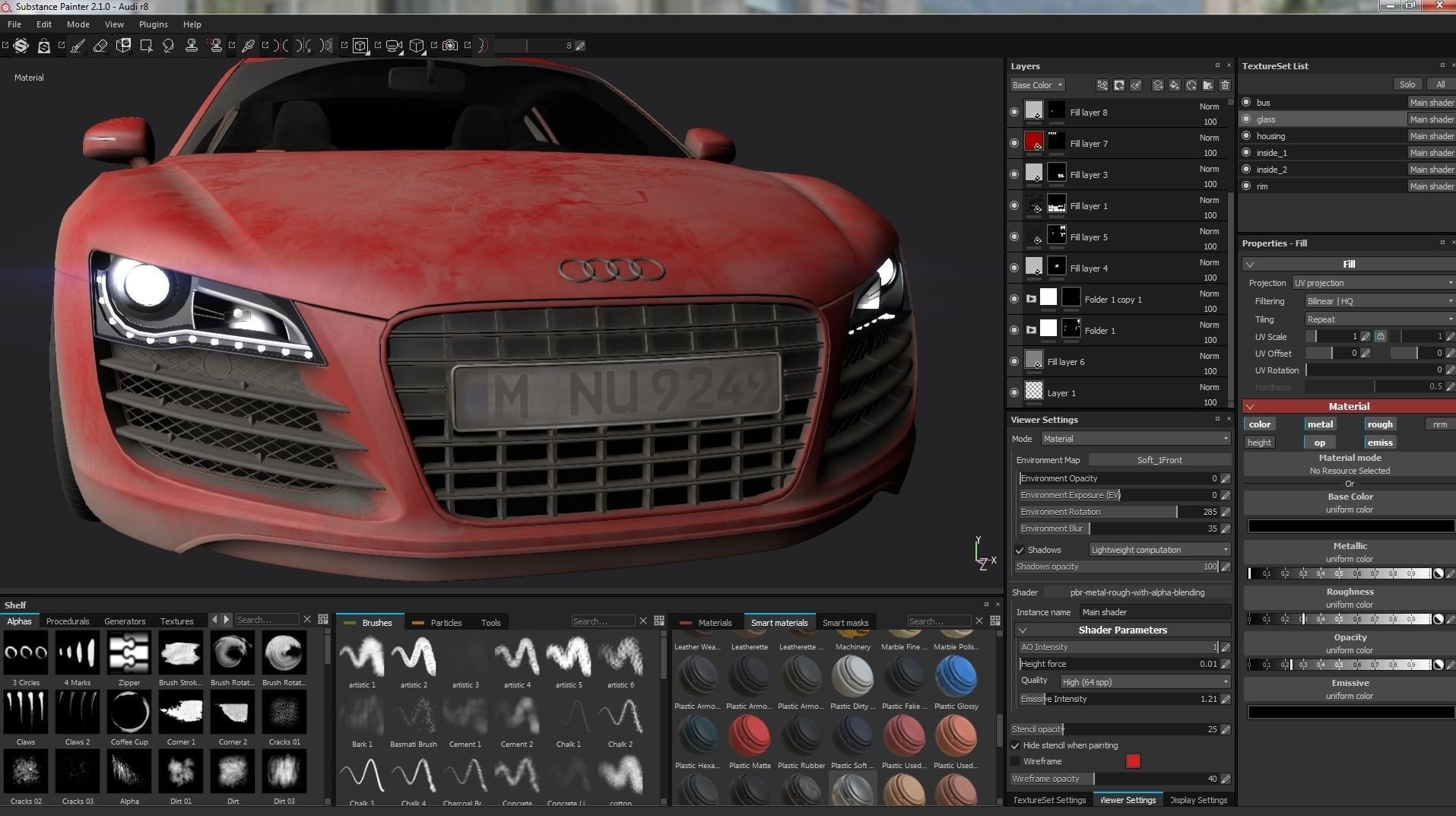Open the File menu

coord(14,24)
